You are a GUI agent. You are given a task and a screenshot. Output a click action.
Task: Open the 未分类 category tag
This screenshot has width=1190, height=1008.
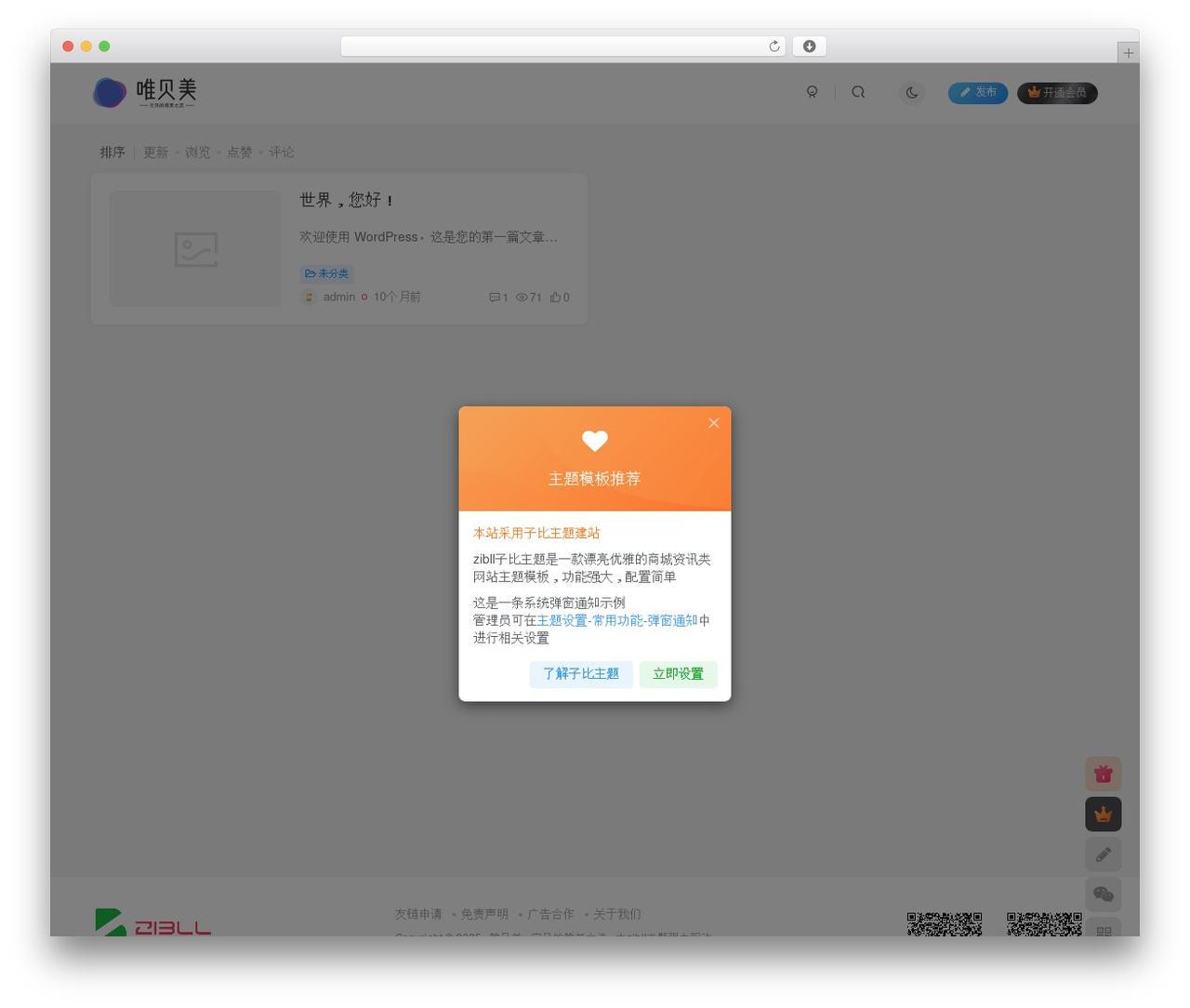[x=326, y=273]
